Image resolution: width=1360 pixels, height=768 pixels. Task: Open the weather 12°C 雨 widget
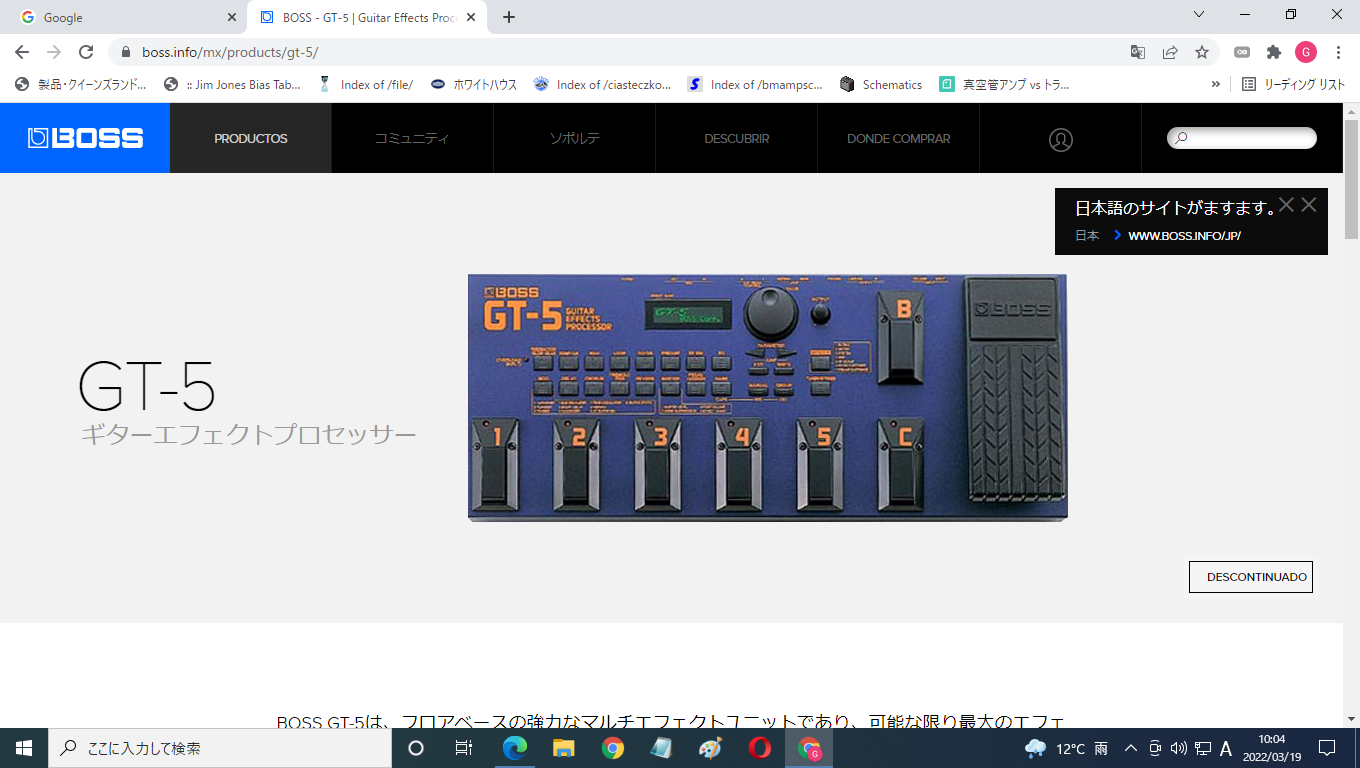click(x=1066, y=748)
